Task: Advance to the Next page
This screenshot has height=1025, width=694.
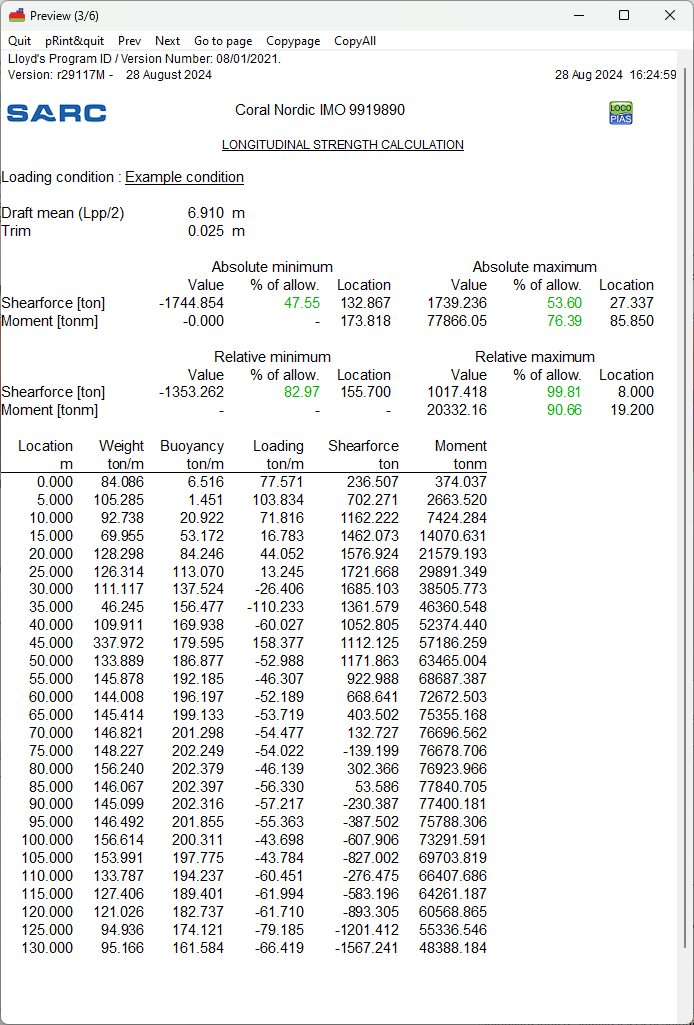Action: pos(167,41)
